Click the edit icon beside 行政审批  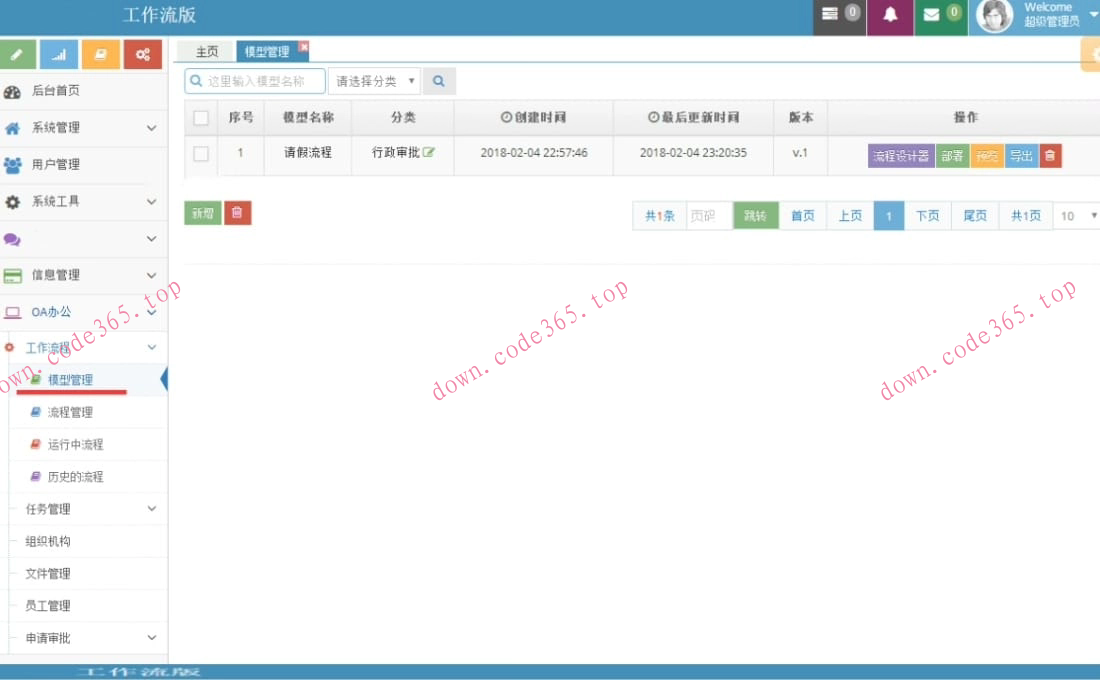click(x=429, y=153)
